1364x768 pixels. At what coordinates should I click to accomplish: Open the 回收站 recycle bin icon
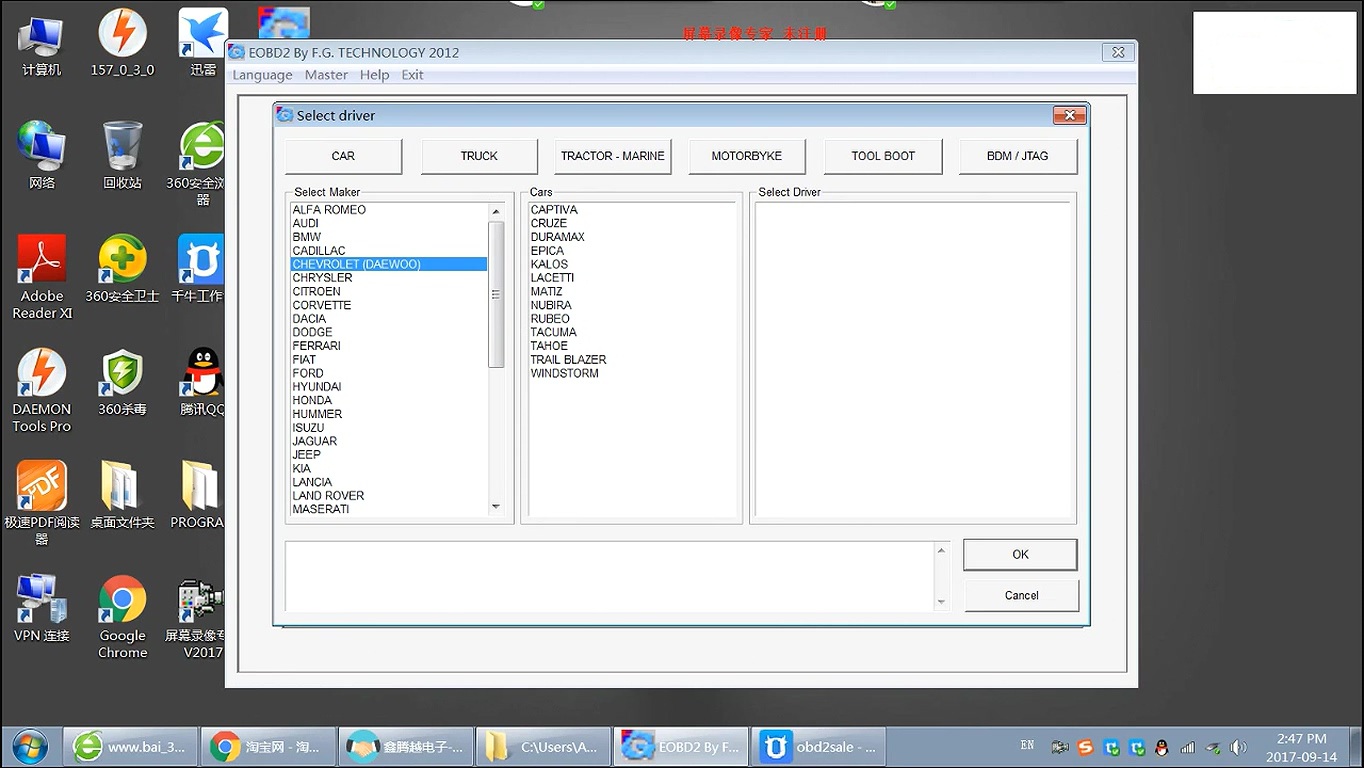(122, 156)
